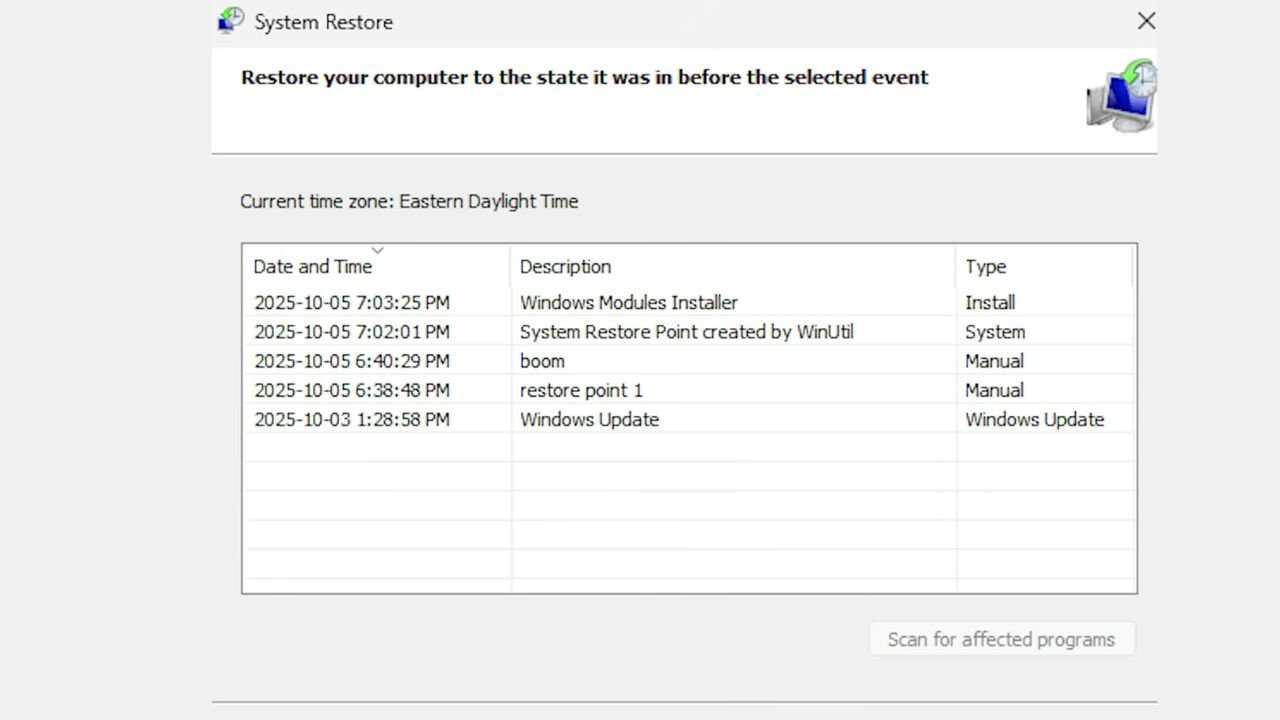Click the Current time zone label

click(x=409, y=201)
